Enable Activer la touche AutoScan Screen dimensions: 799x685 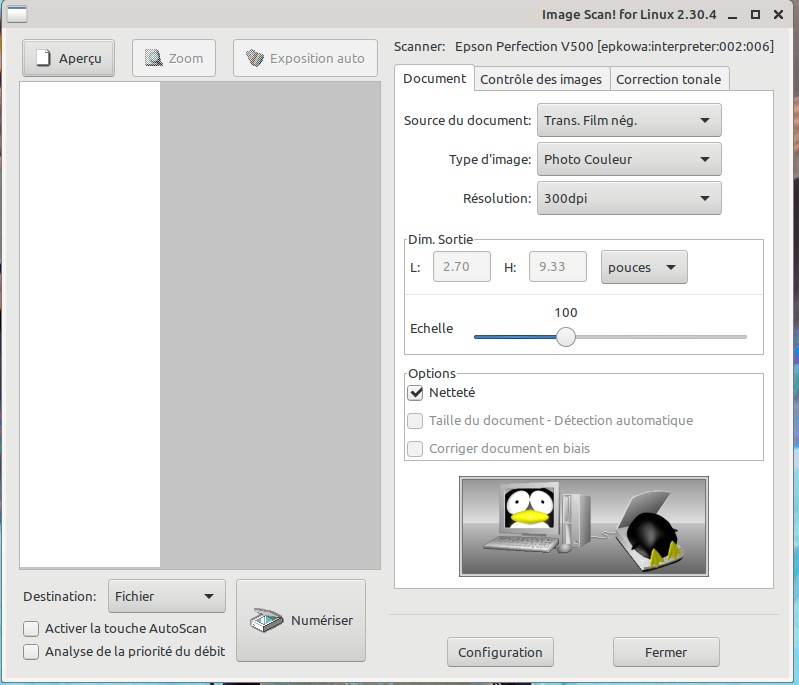pos(31,628)
